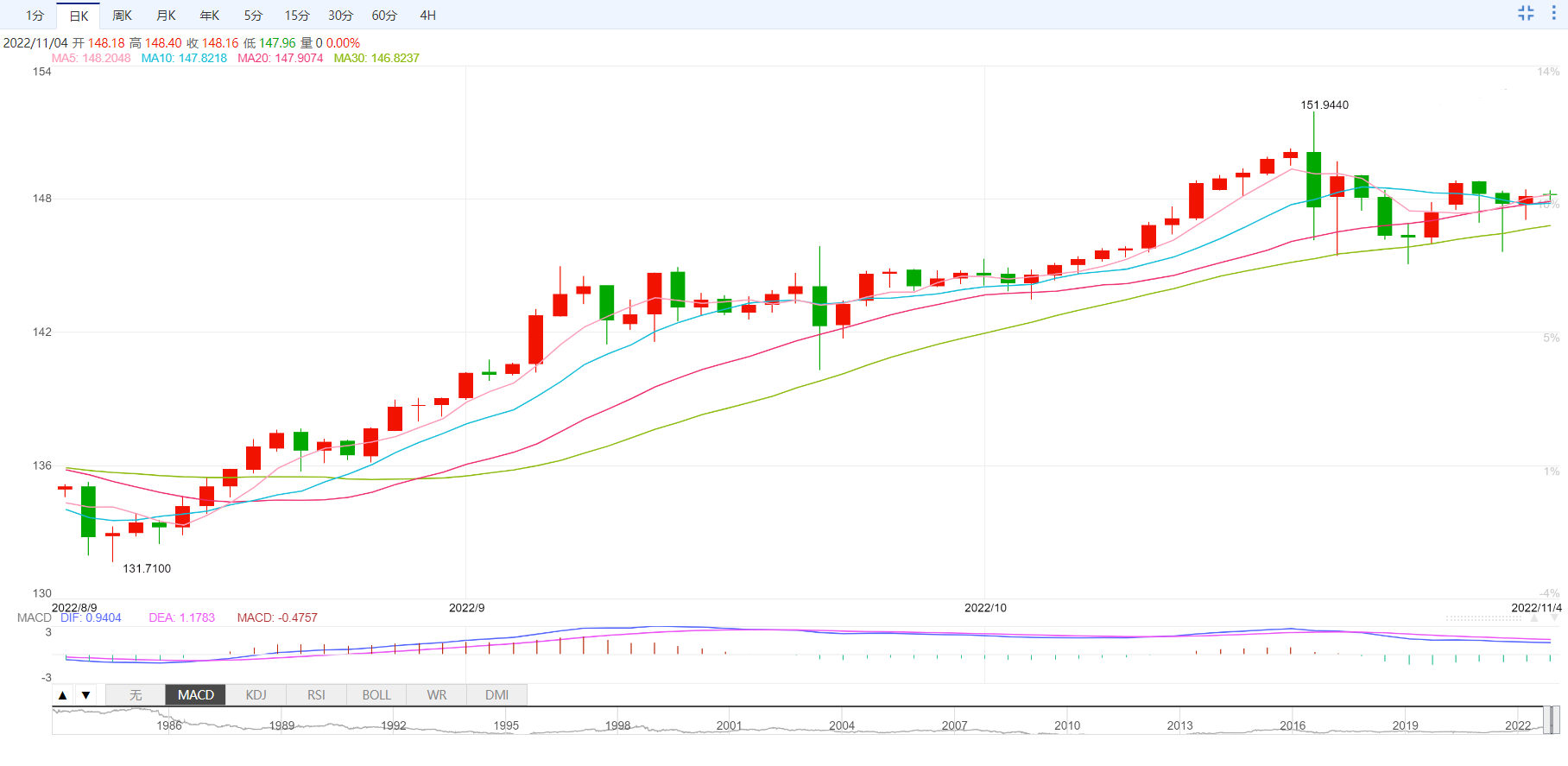Switch to the 15分 timeframe tab

pos(297,16)
